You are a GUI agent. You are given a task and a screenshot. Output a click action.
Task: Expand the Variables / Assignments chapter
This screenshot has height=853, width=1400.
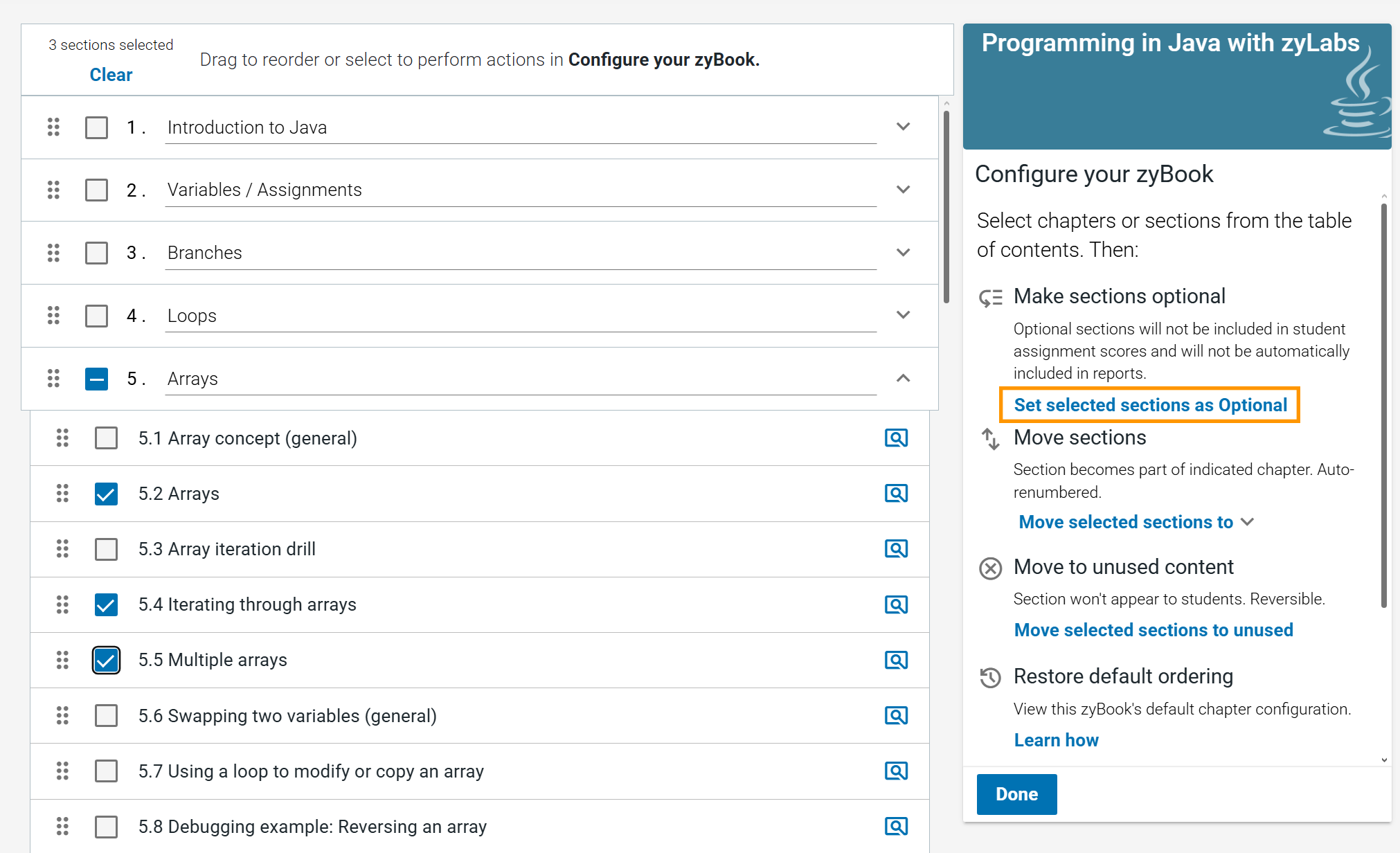click(903, 190)
